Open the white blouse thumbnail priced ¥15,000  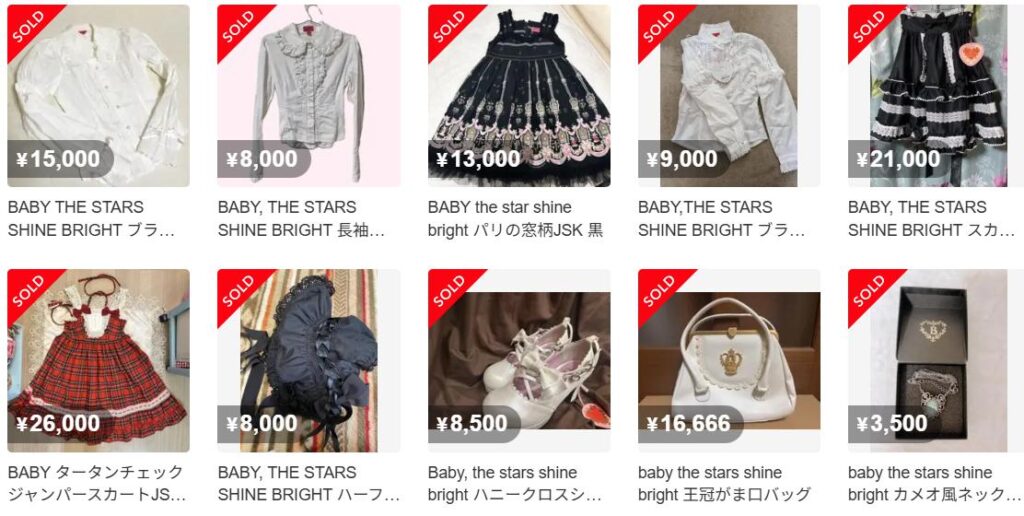[99, 96]
